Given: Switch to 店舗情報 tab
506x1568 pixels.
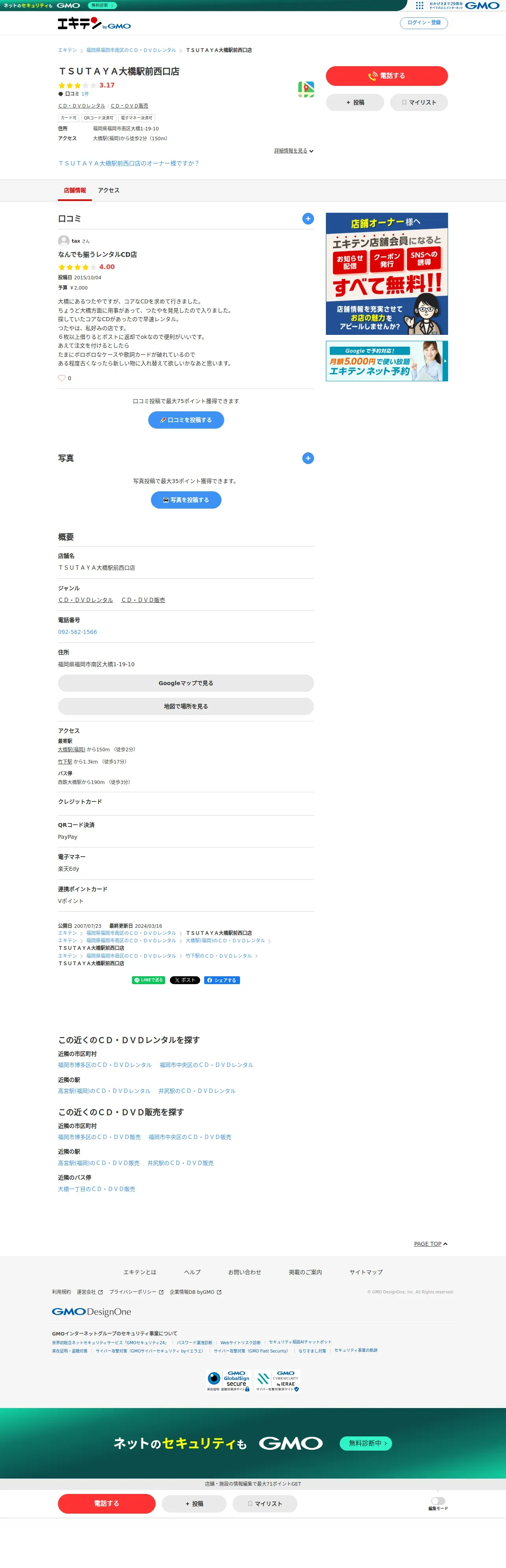Looking at the screenshot, I should click(75, 190).
